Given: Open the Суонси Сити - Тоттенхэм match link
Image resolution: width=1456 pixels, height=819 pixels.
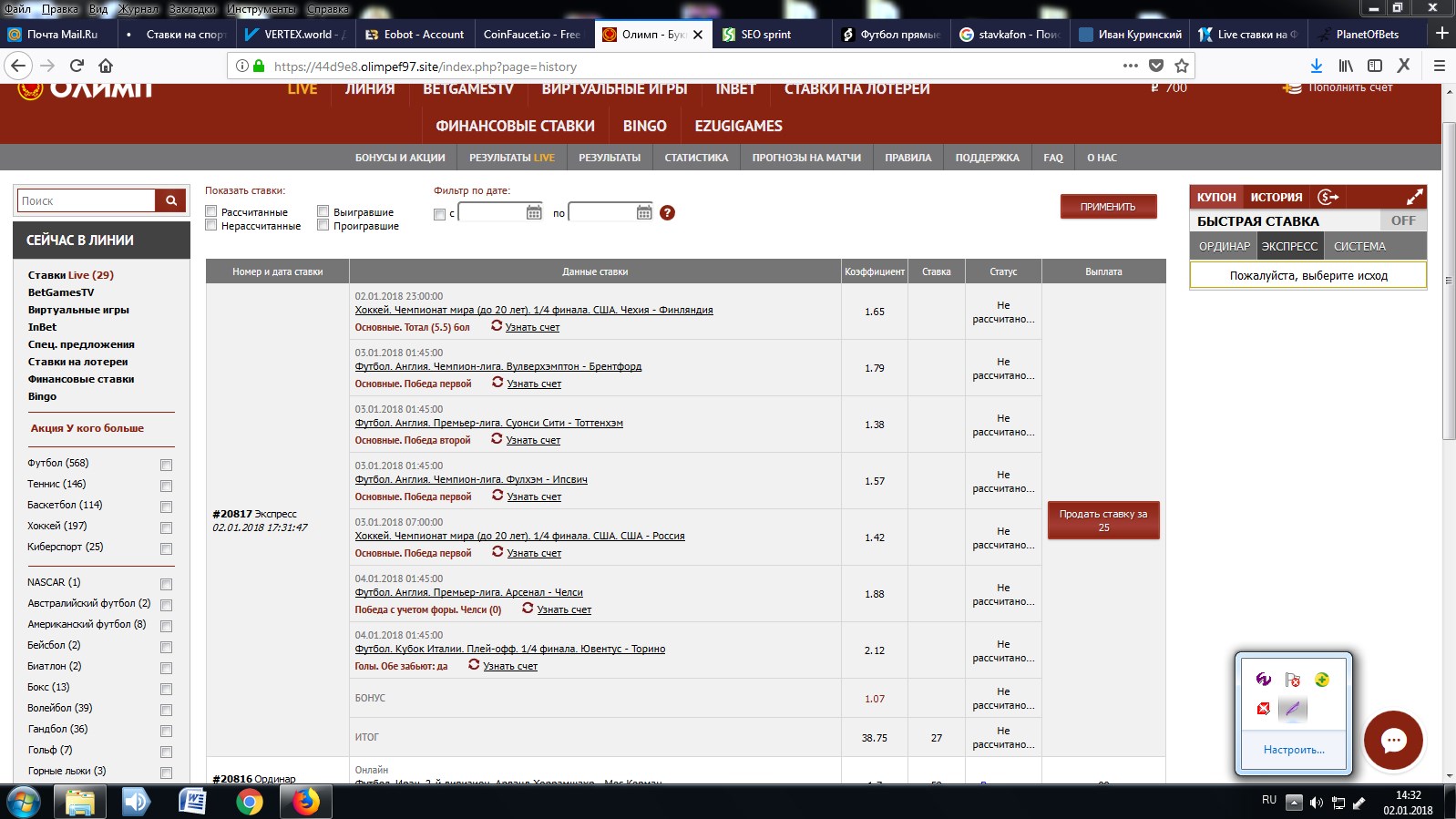Looking at the screenshot, I should (x=489, y=423).
